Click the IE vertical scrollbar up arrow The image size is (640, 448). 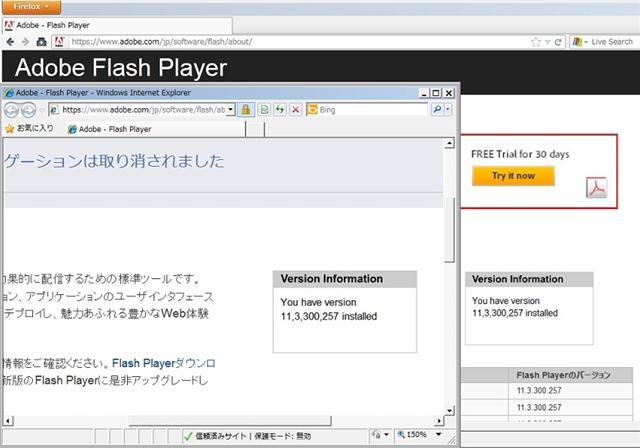(449, 143)
